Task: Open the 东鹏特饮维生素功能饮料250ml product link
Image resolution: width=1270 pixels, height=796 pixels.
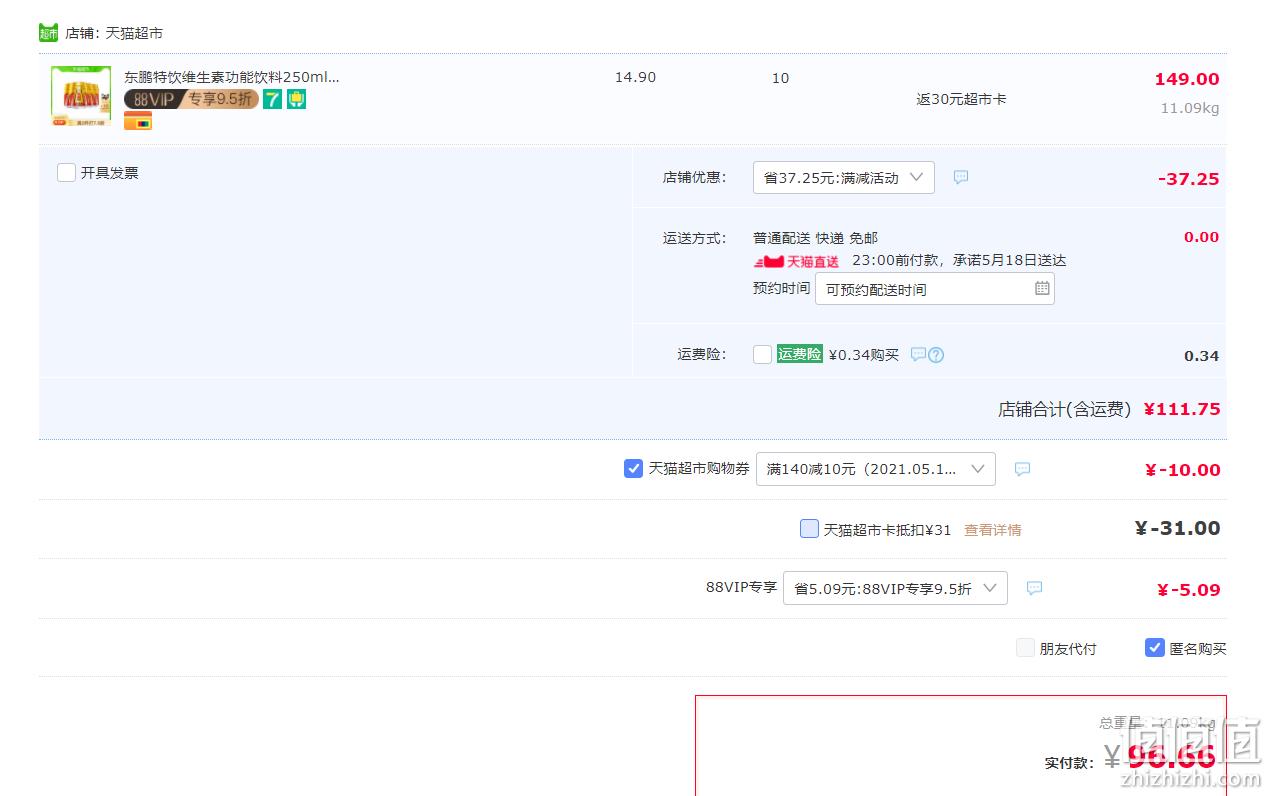Action: [232, 77]
